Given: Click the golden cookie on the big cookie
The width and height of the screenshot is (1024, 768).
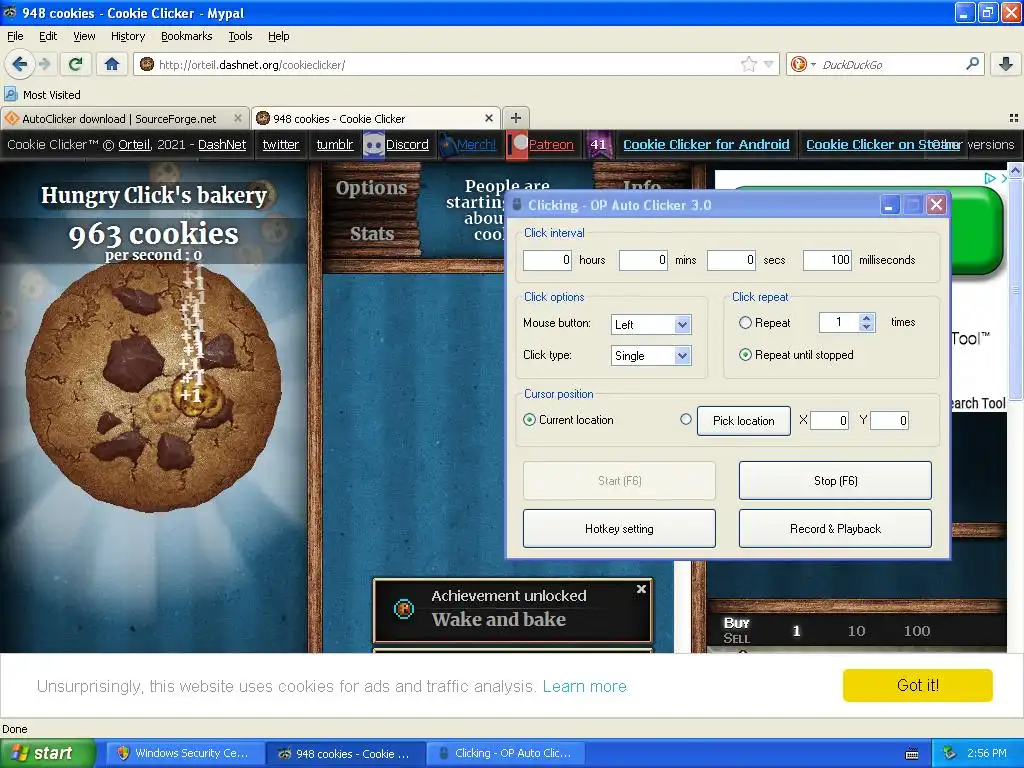Looking at the screenshot, I should click(x=196, y=395).
